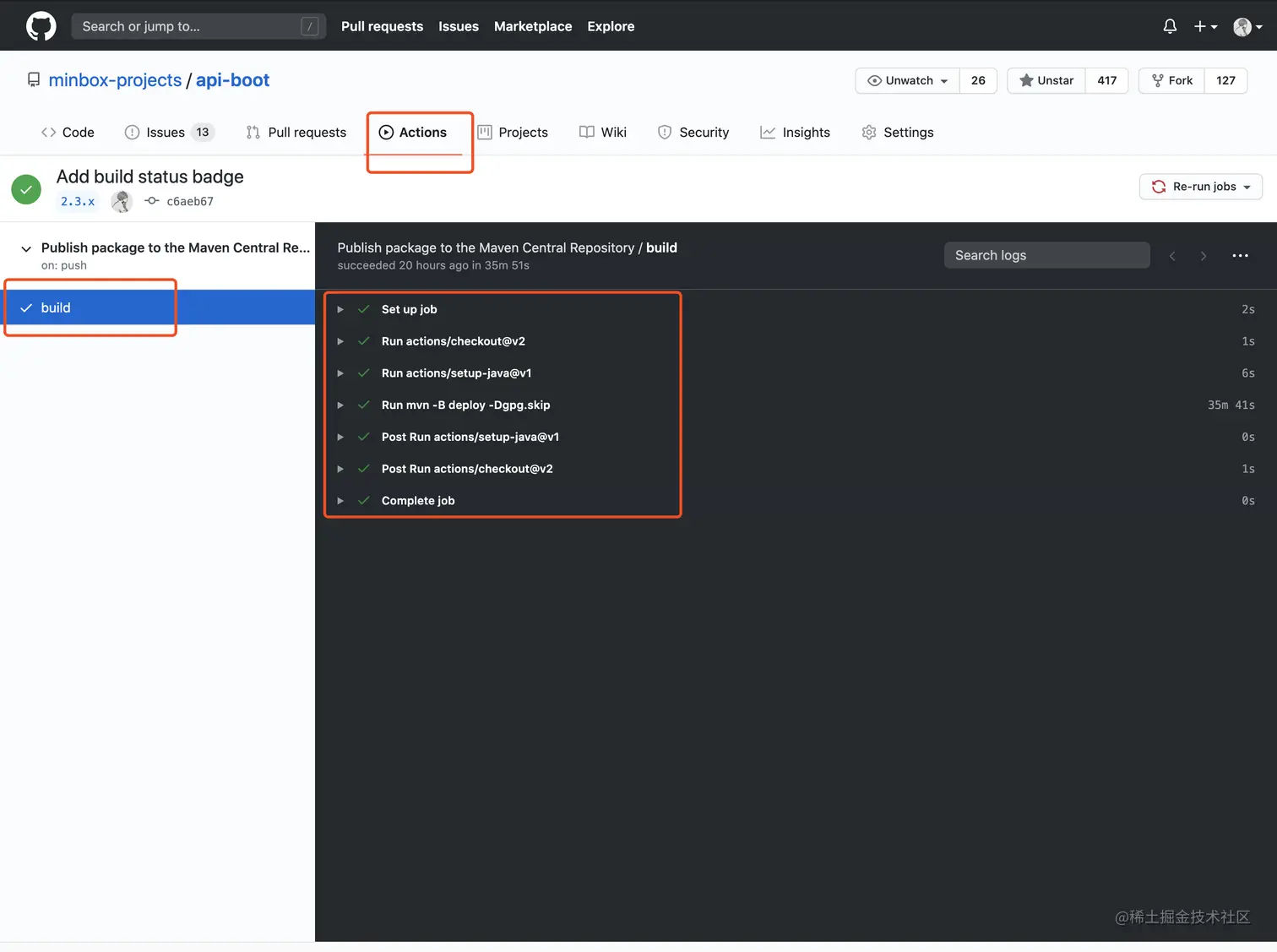Collapse the Publish package workflow chevron

(x=26, y=248)
